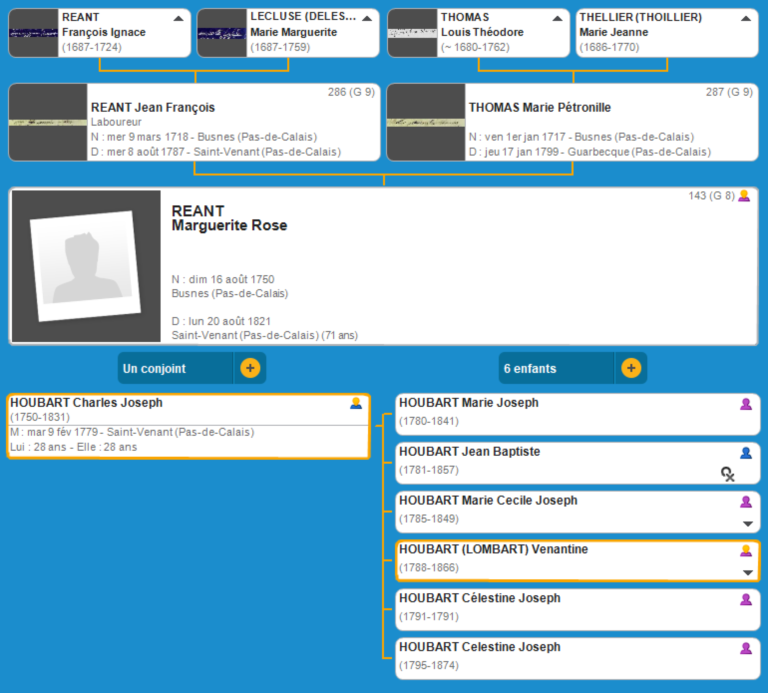Expand ancestors of THELLIER Marie Jeanne

pyautogui.click(x=746, y=18)
